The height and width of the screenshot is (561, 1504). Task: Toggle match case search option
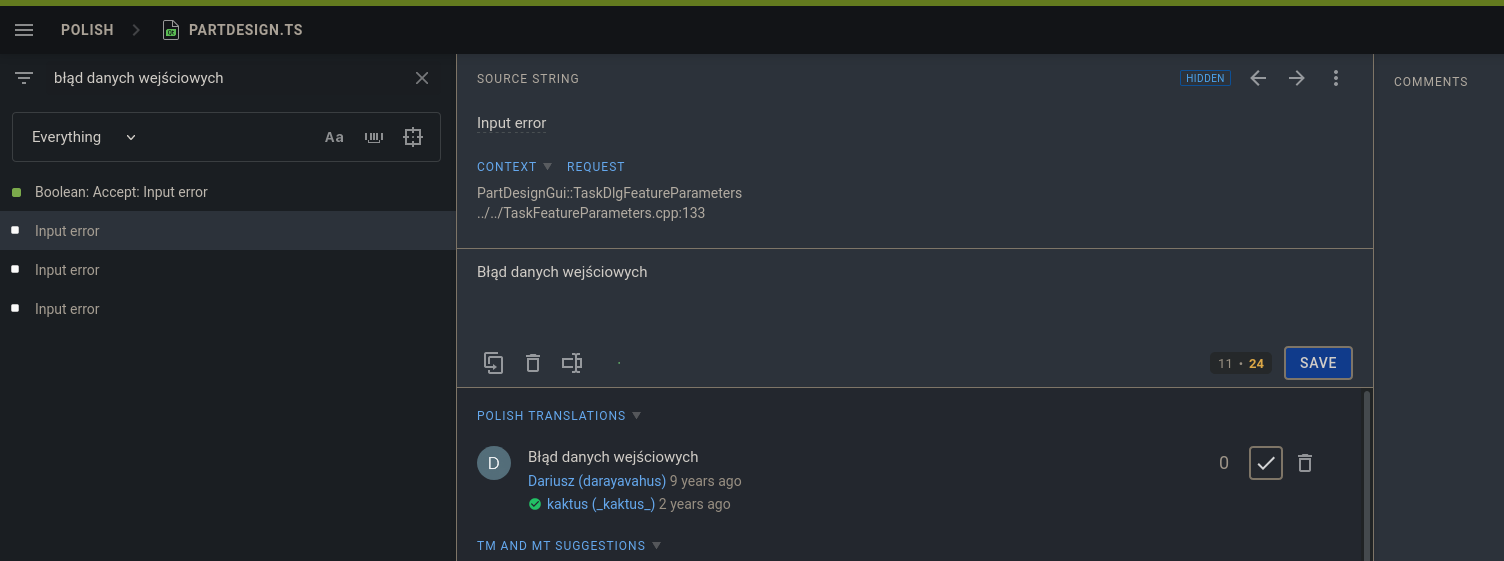coord(334,137)
